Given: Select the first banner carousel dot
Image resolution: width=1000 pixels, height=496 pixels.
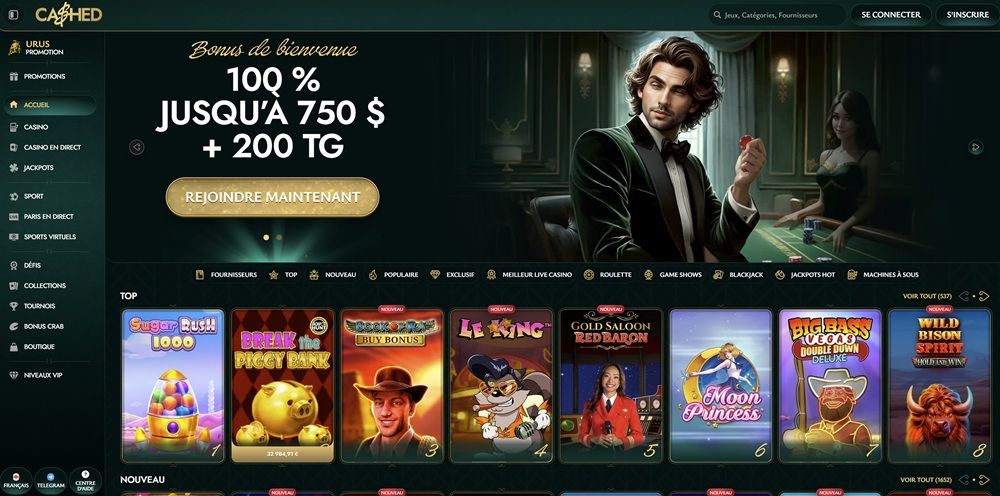Looking at the screenshot, I should pos(266,237).
